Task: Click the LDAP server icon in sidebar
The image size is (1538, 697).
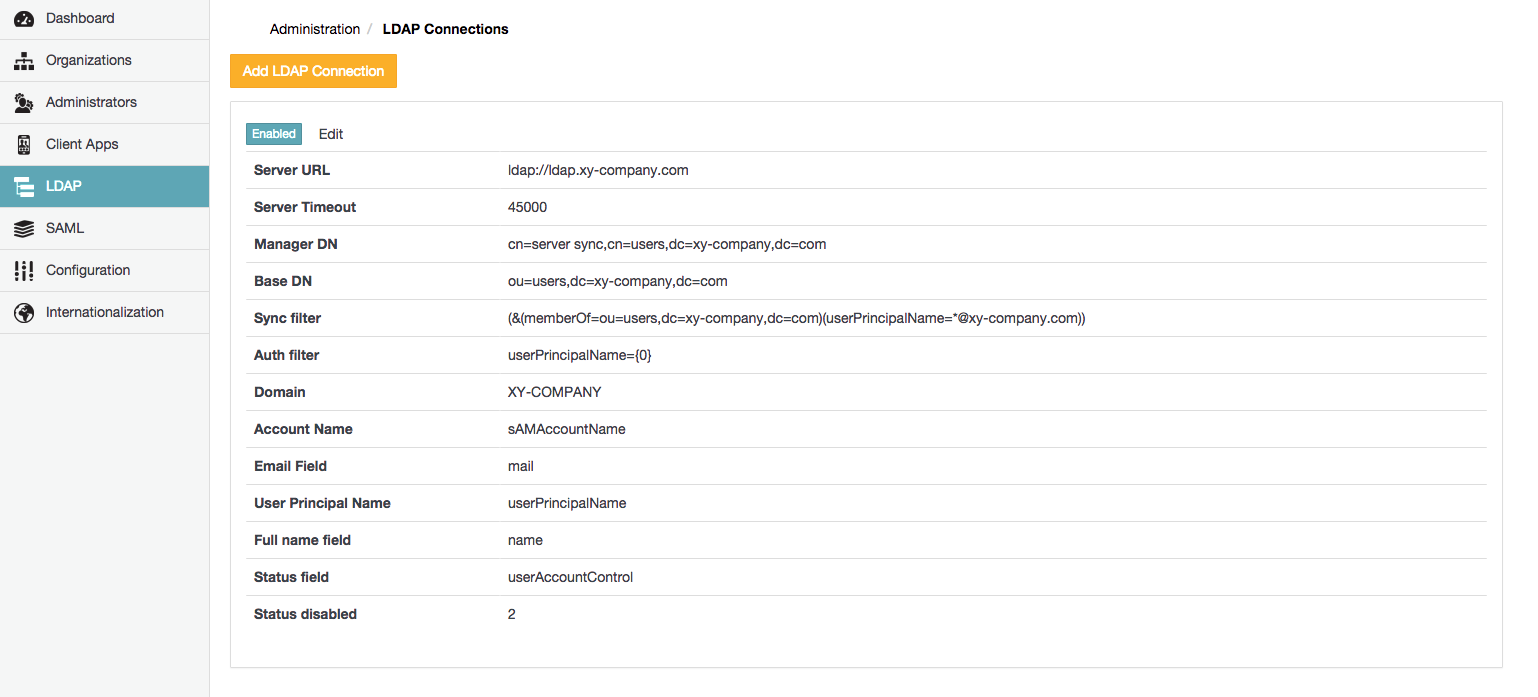Action: click(x=24, y=187)
